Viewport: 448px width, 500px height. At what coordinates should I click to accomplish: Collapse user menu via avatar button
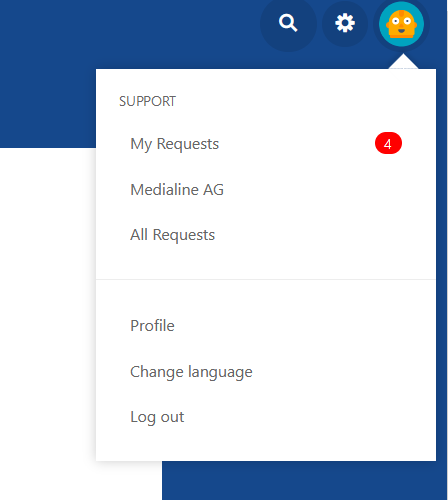tap(401, 24)
